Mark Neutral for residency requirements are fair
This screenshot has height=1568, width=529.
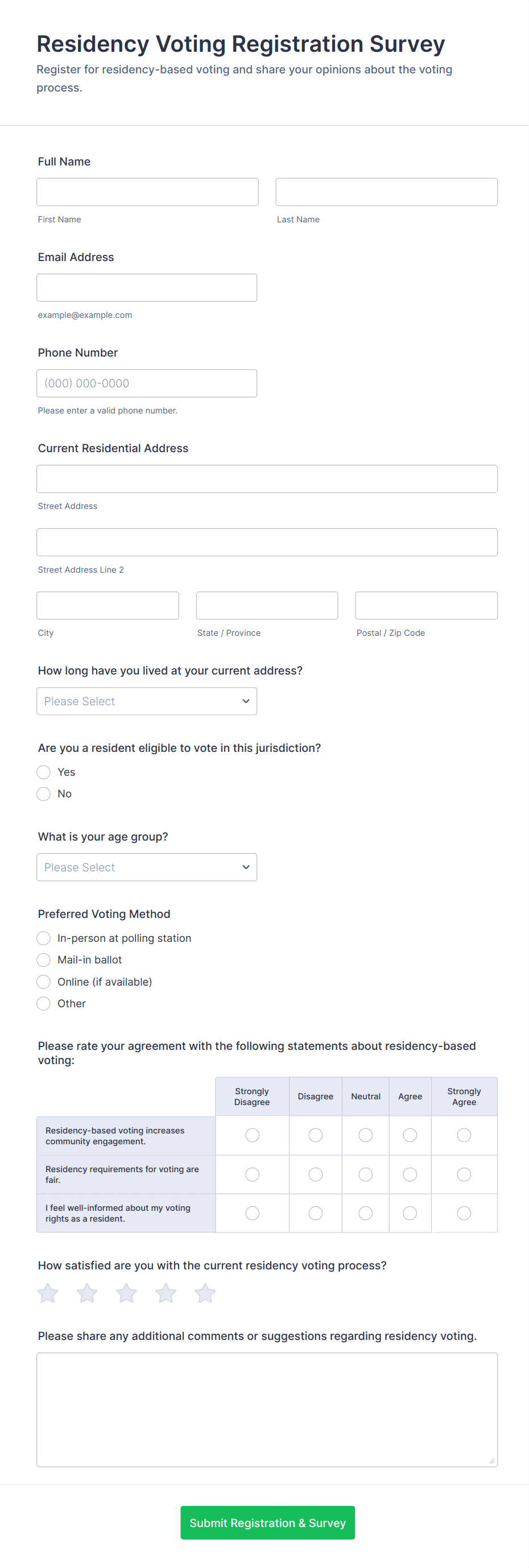point(365,1174)
